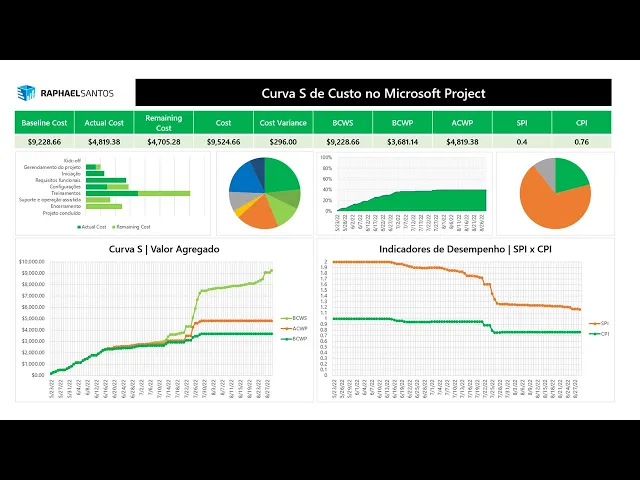Click the "Gerenciamento do projeto" bar chart label

pyautogui.click(x=52, y=167)
